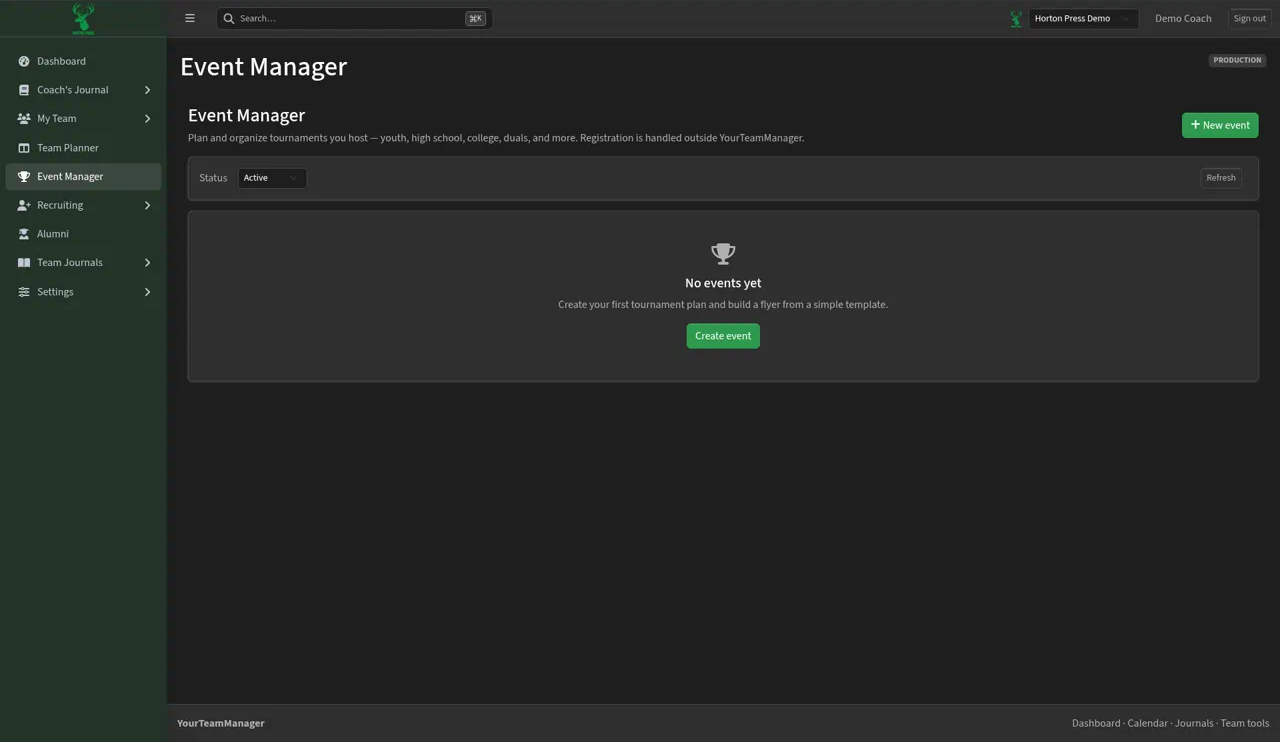Open Dashboard from the sidebar
This screenshot has height=742, width=1280.
pos(83,61)
